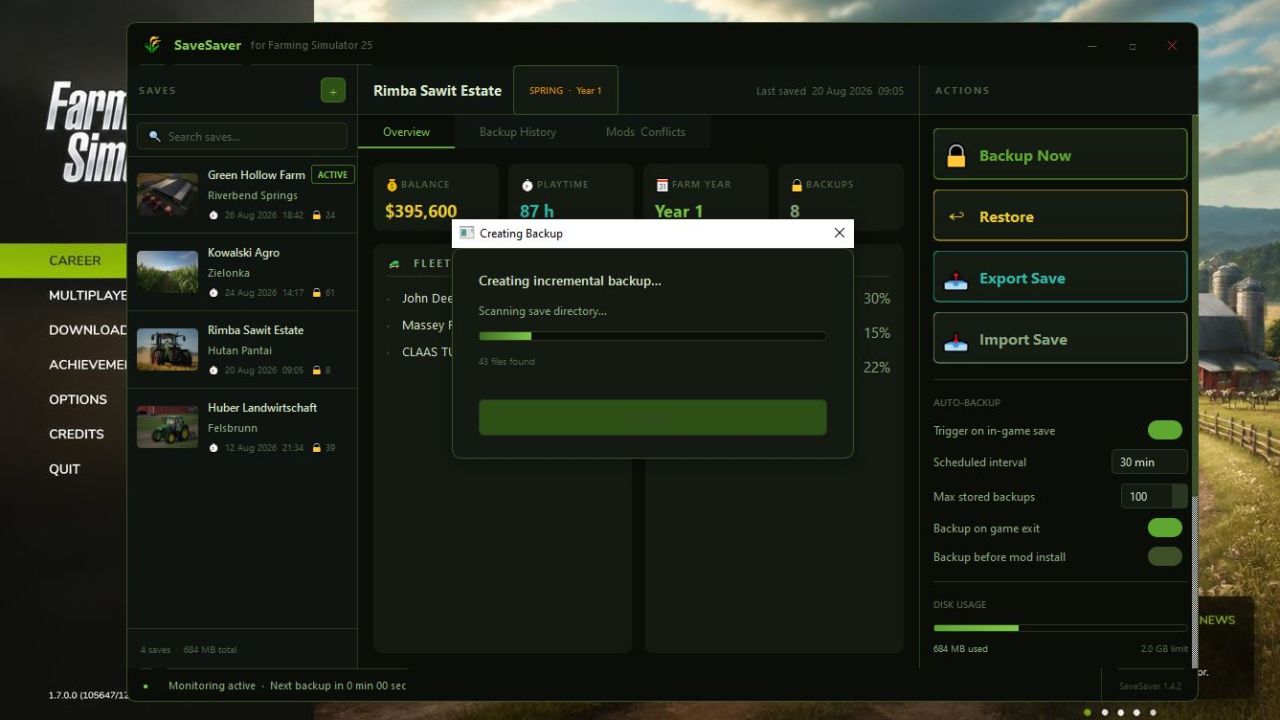This screenshot has width=1280, height=720.
Task: Click the wide green button in backup dialog
Action: [653, 417]
